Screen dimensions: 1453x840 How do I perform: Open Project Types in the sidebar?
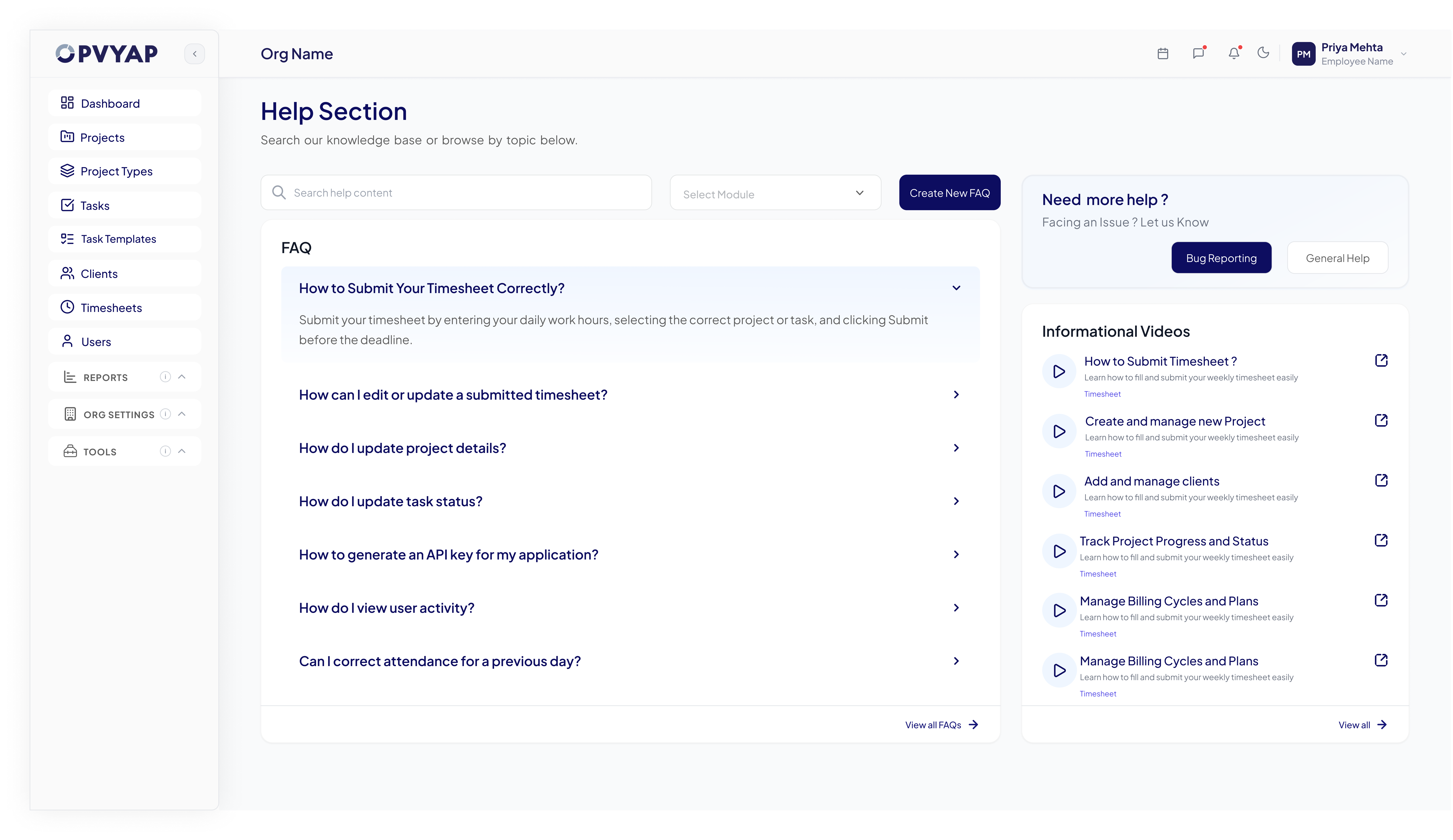coord(125,171)
